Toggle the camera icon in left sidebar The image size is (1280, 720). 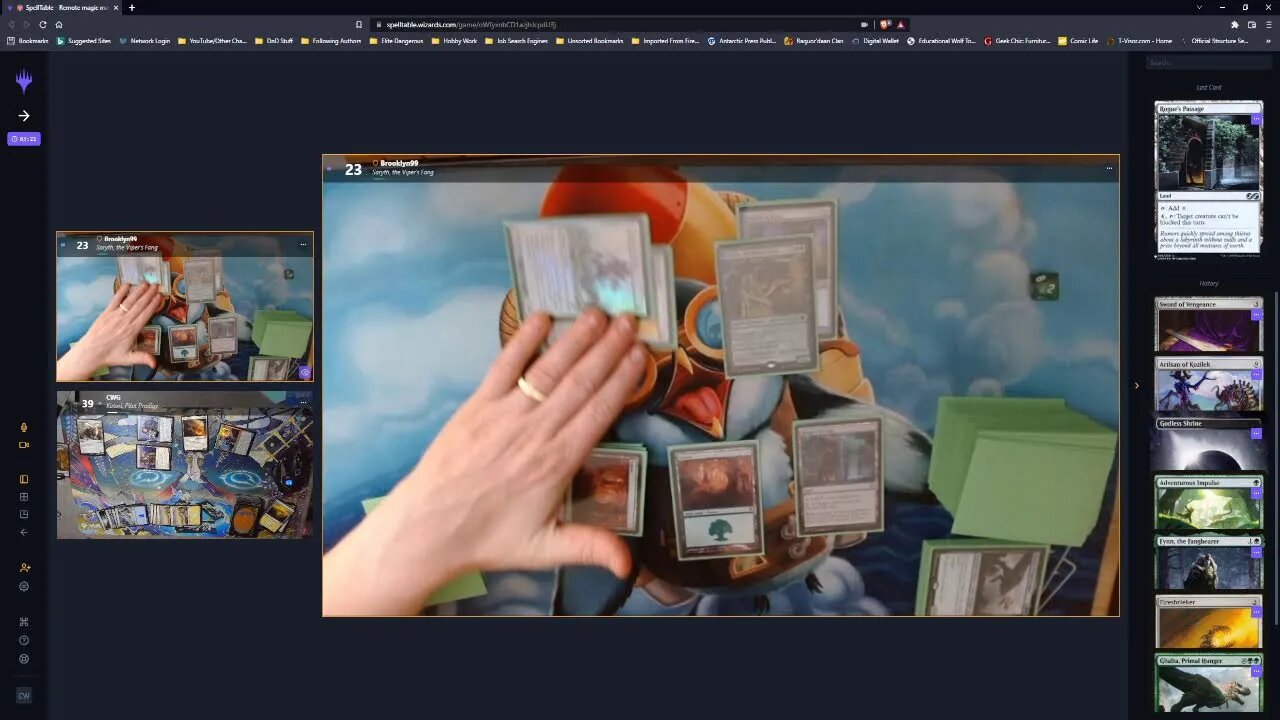click(24, 445)
